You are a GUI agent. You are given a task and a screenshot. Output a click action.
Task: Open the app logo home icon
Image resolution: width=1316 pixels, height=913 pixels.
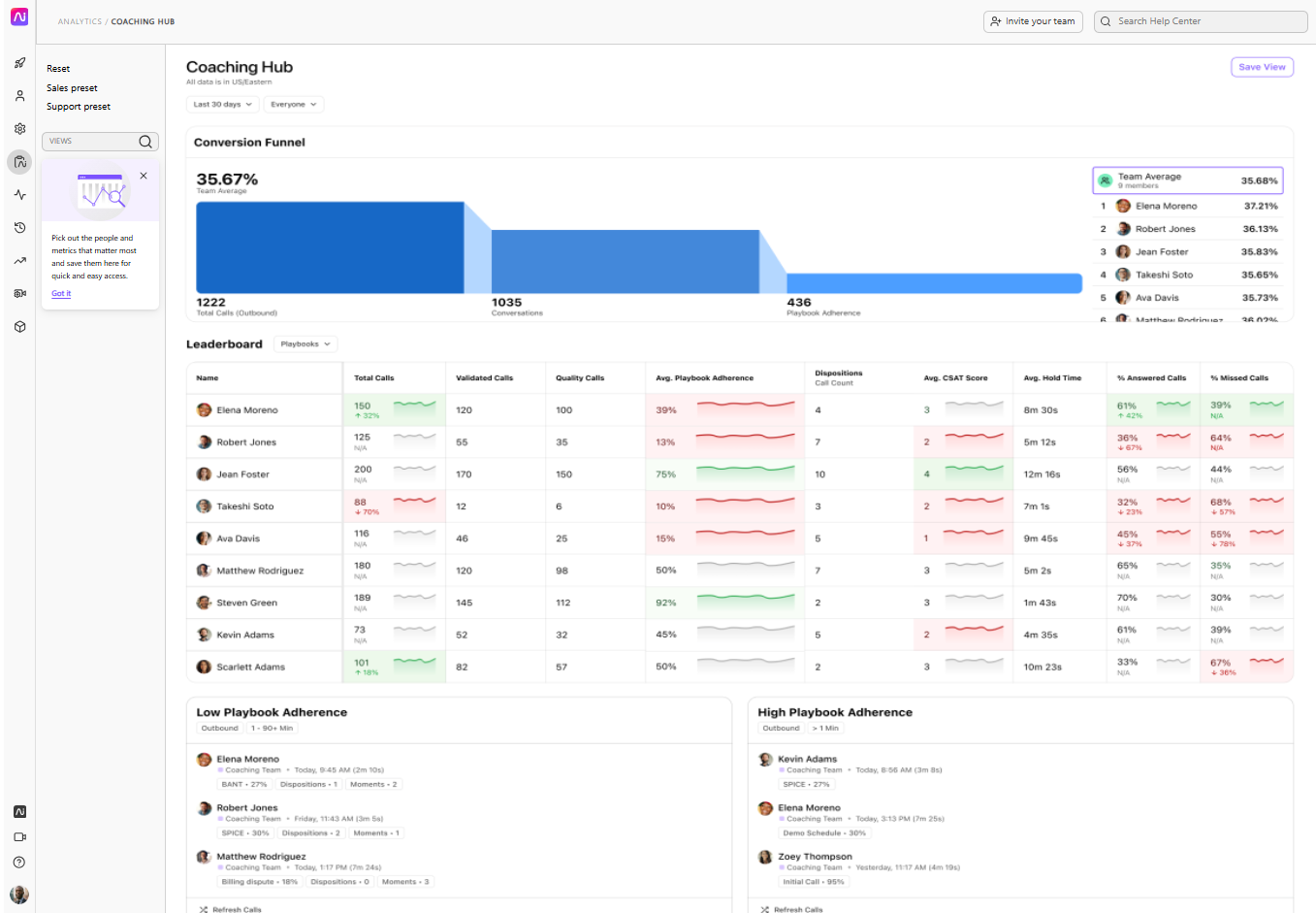click(19, 17)
